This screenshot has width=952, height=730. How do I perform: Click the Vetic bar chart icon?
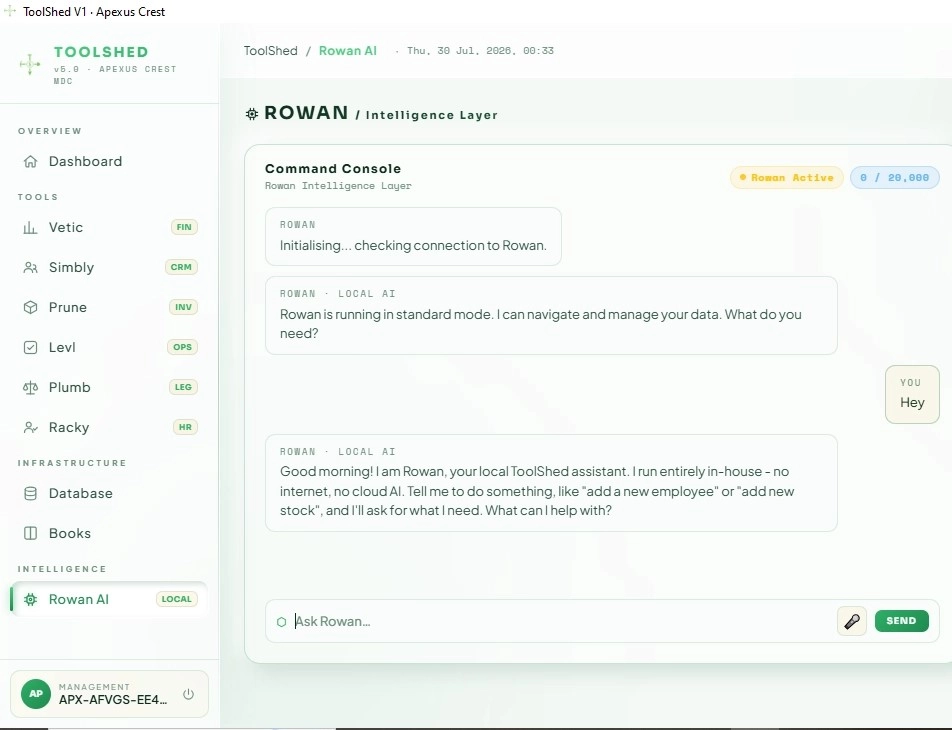click(30, 228)
